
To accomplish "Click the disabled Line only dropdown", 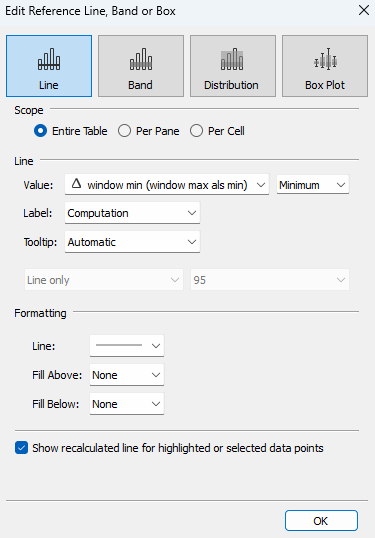I will [x=104, y=280].
